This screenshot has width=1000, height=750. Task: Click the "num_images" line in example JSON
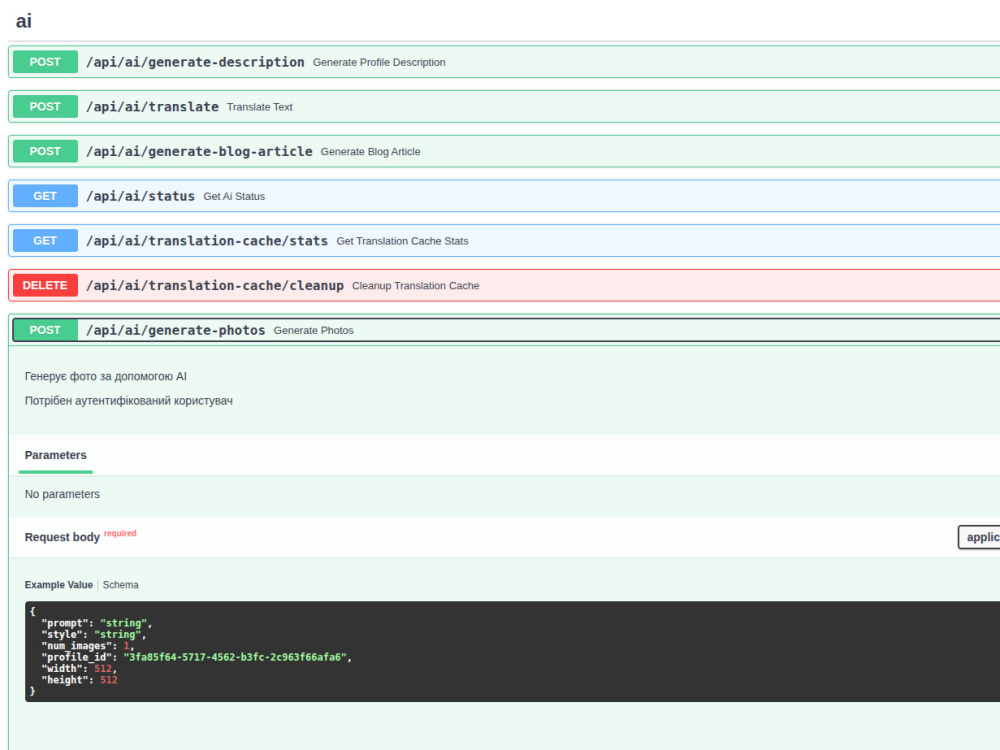point(87,646)
